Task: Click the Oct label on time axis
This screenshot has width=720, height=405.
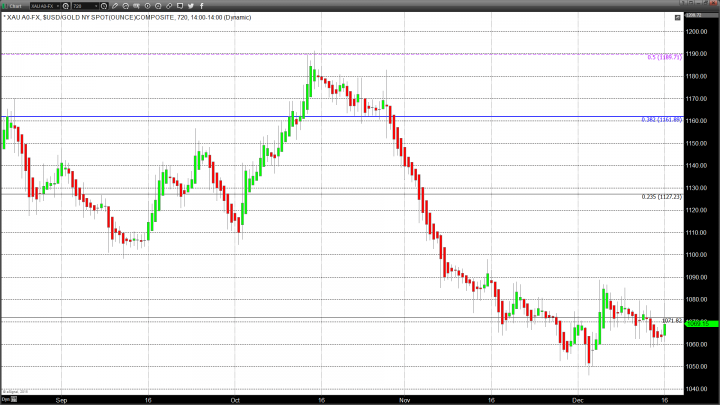Action: (x=235, y=400)
